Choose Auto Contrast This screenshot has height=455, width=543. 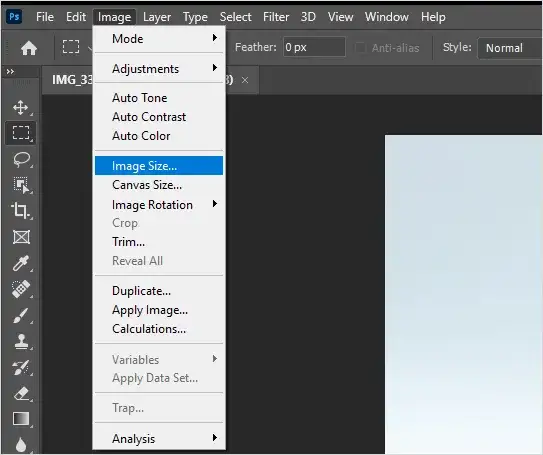pos(159,117)
